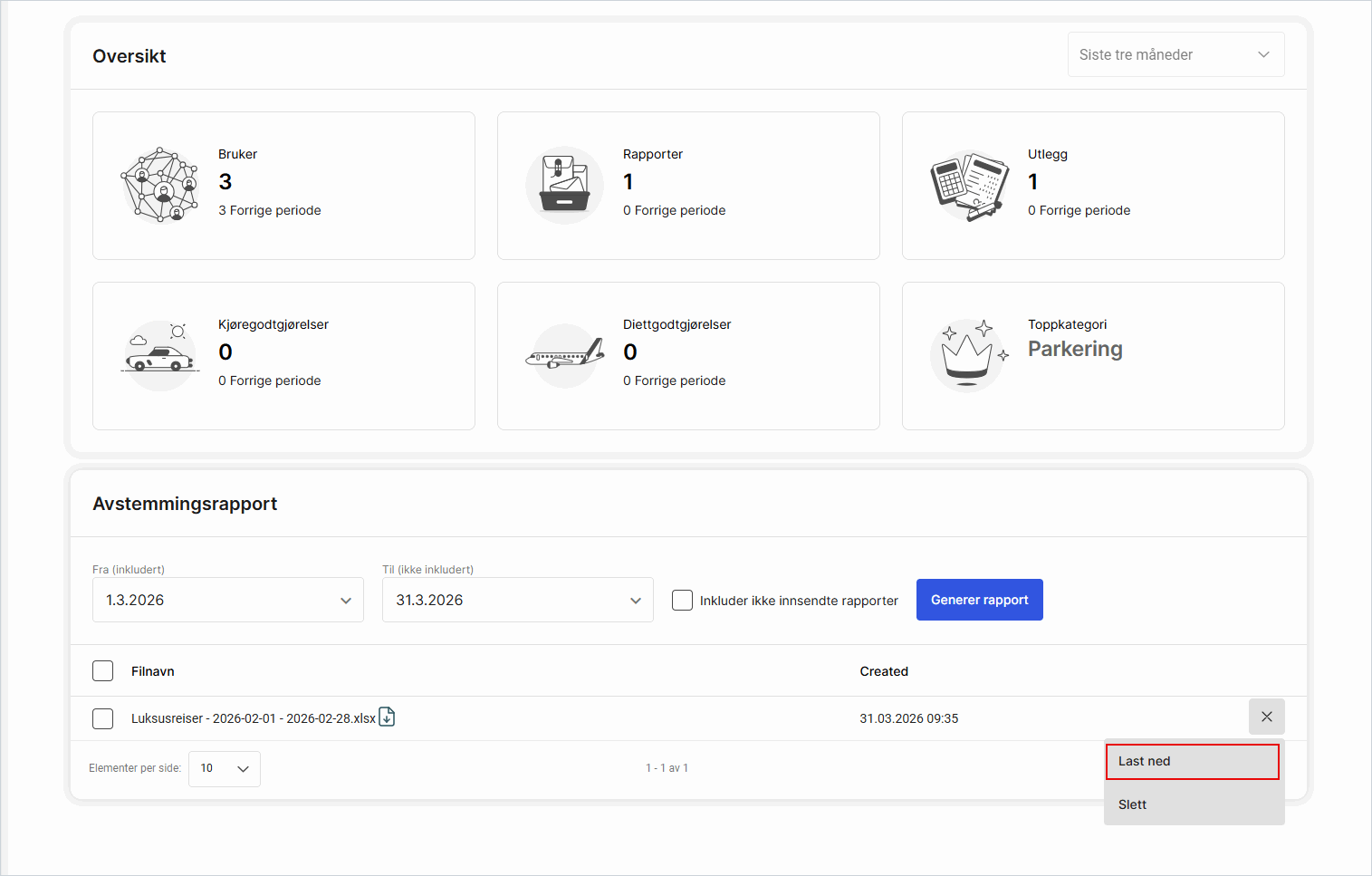Screen dimensions: 1372x876
Task: Click the Created column header
Action: pos(883,671)
